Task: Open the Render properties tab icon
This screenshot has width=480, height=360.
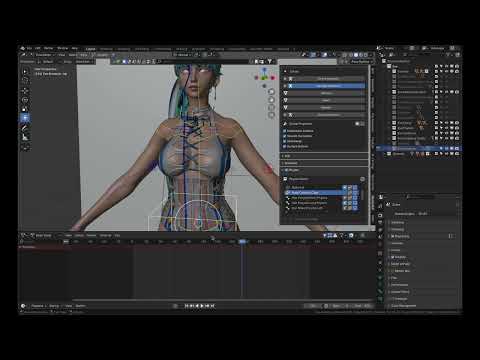Action: (x=380, y=215)
